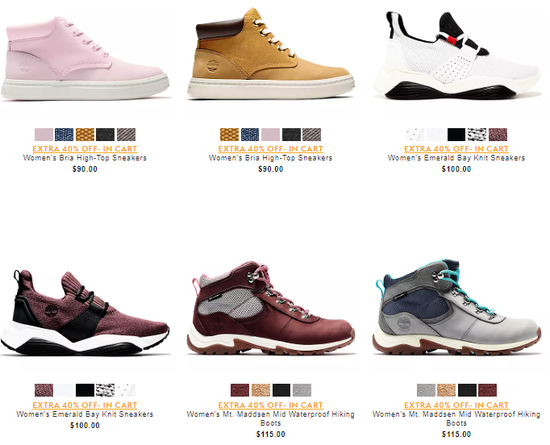This screenshot has height=445, width=550.
Task: Select navy swatch under pink Bria sneaker
Action: tap(64, 135)
